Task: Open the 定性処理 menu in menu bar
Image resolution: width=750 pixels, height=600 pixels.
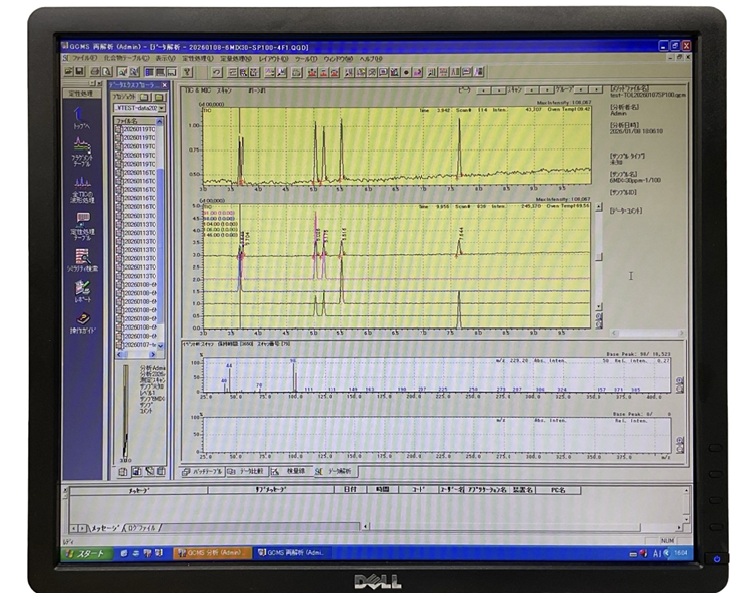Action: 197,58
